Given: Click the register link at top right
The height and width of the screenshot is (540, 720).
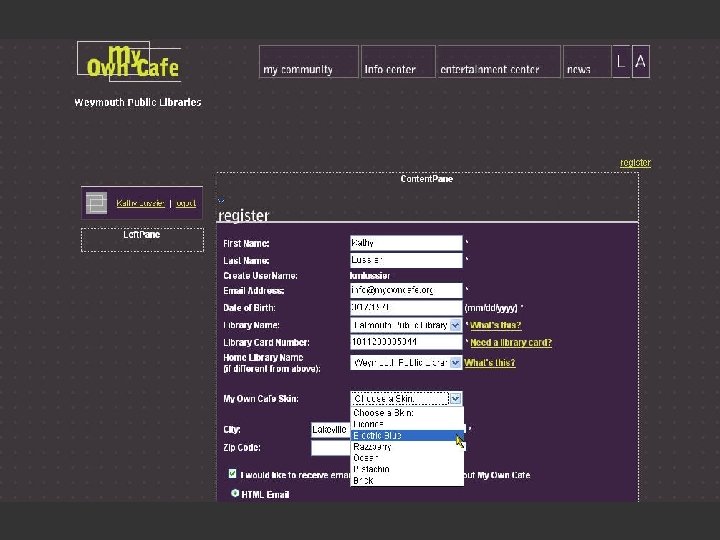Looking at the screenshot, I should point(636,163).
